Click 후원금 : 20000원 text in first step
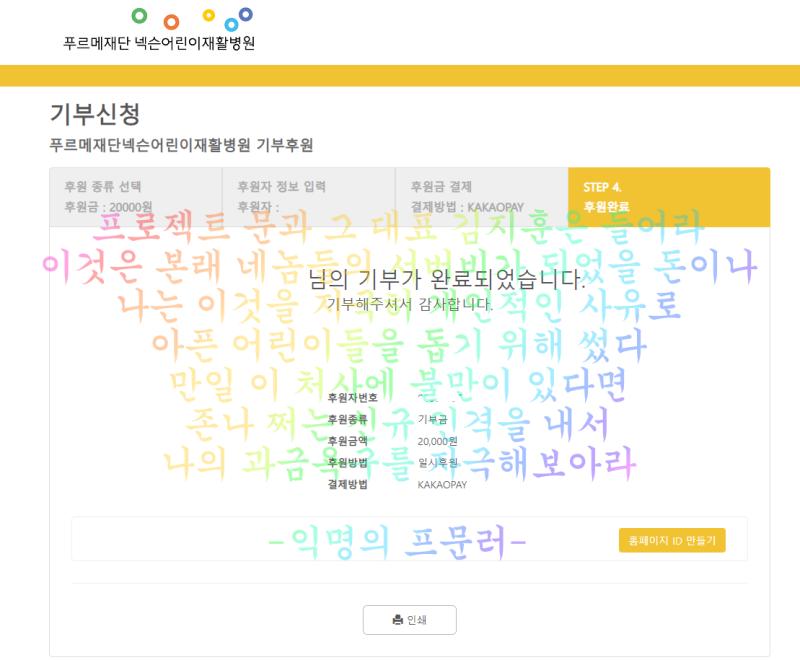The width and height of the screenshot is (800, 660). (x=108, y=207)
